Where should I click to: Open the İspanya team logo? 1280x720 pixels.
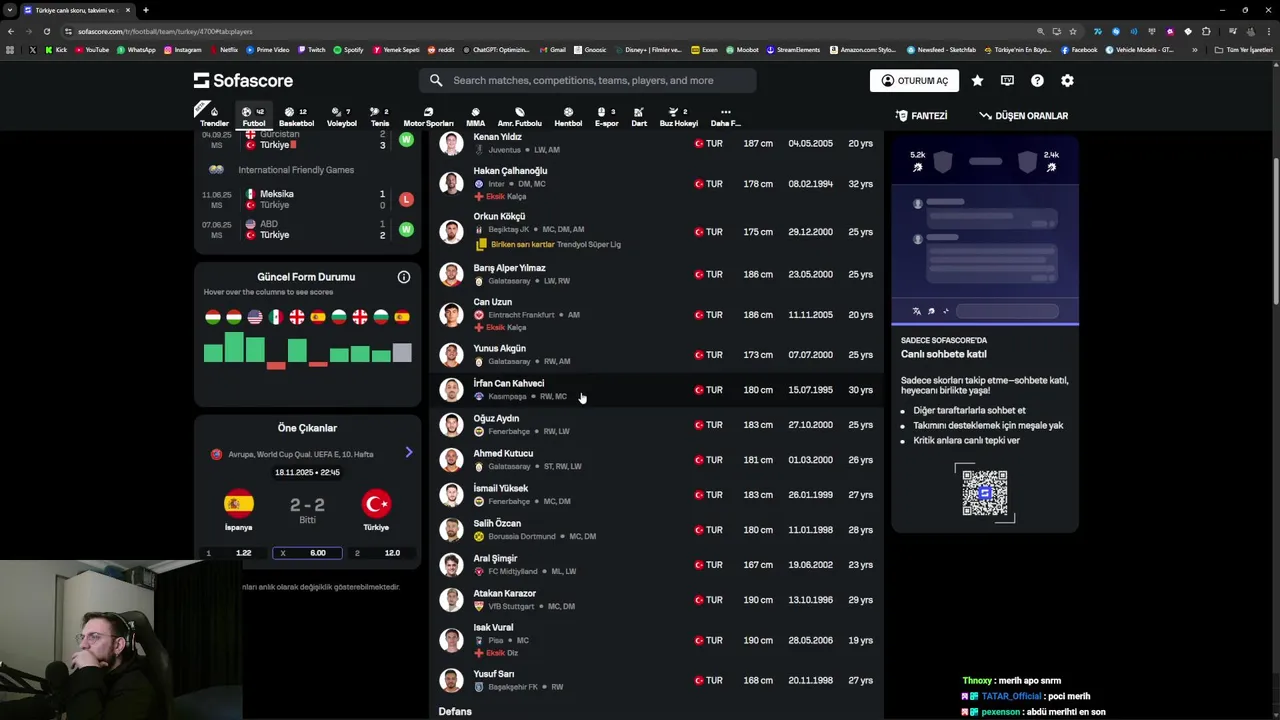(239, 503)
